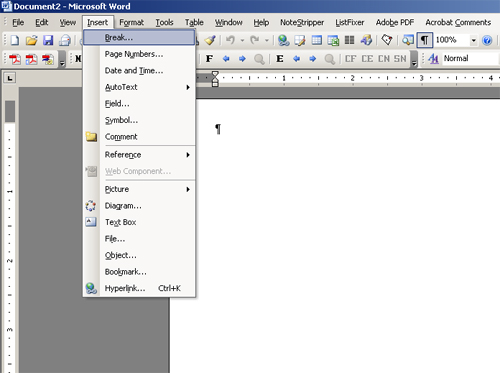Click the Format Painter brush icon

coord(210,40)
